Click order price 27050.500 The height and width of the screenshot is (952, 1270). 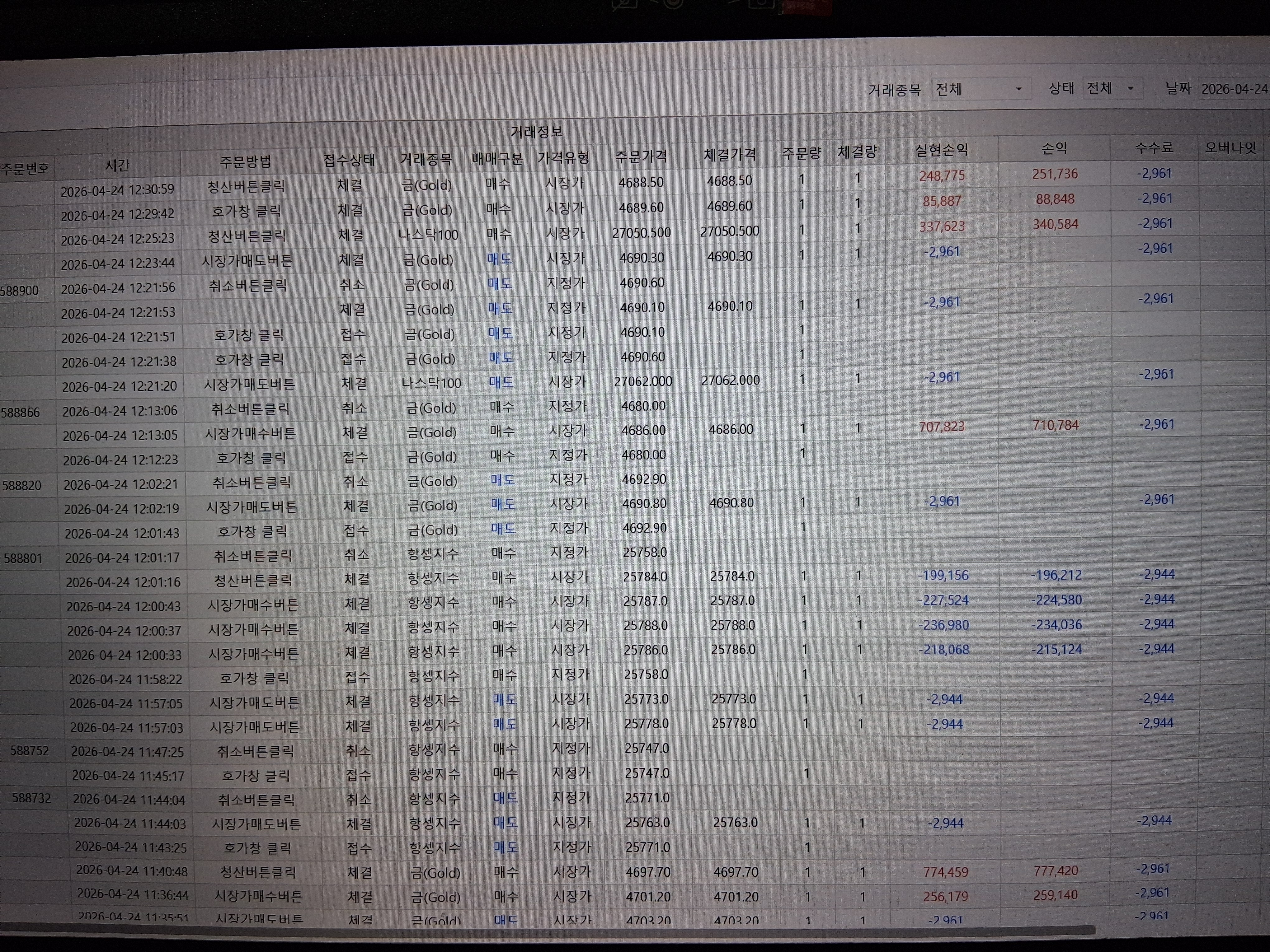641,232
